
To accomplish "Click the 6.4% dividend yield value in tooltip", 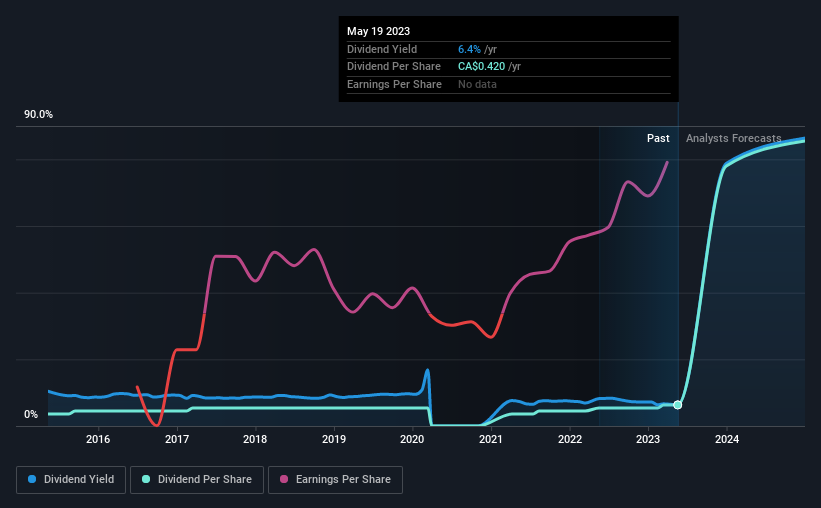I will [x=469, y=49].
